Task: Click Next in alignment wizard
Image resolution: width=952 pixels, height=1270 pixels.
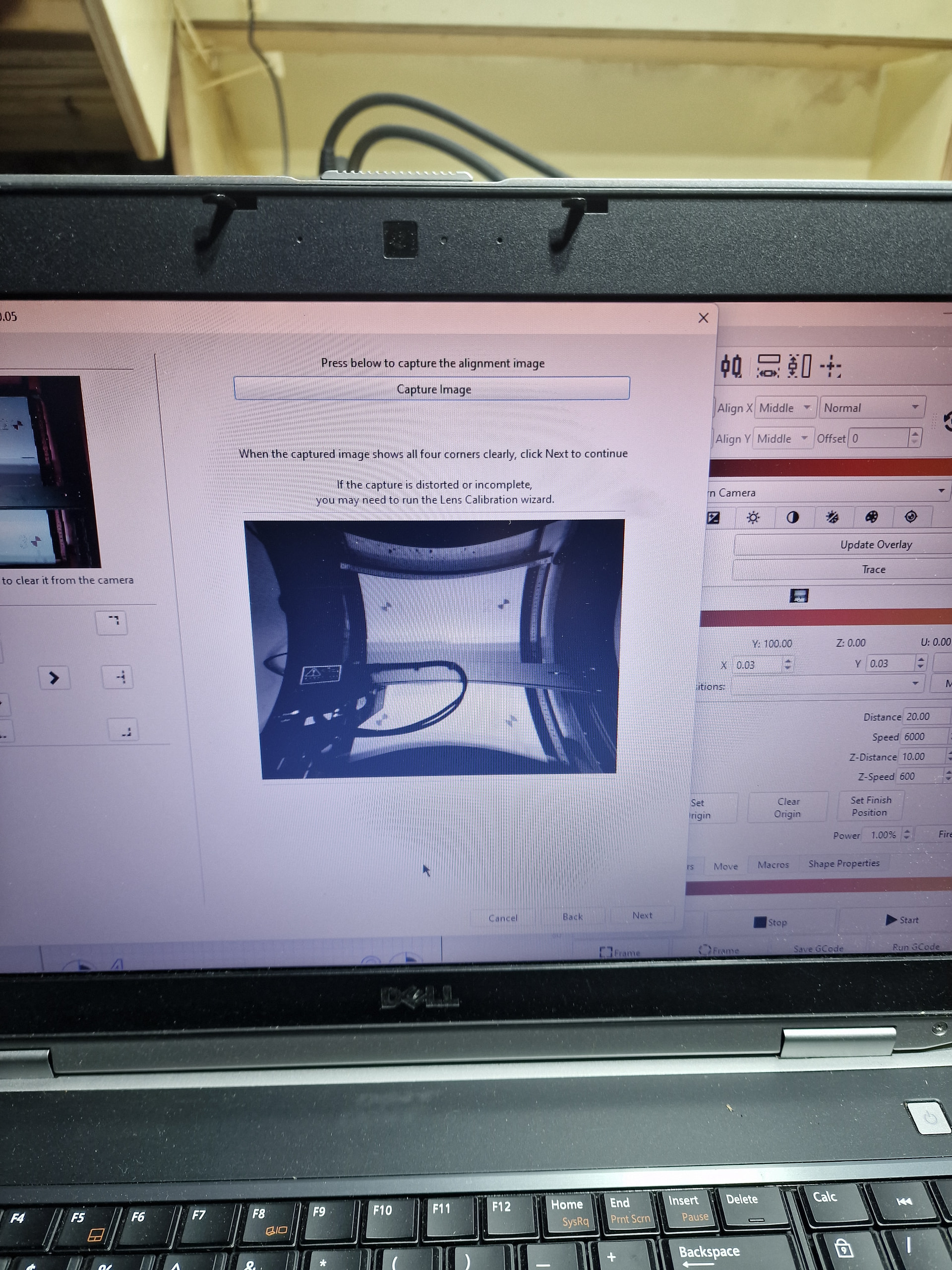Action: point(642,915)
